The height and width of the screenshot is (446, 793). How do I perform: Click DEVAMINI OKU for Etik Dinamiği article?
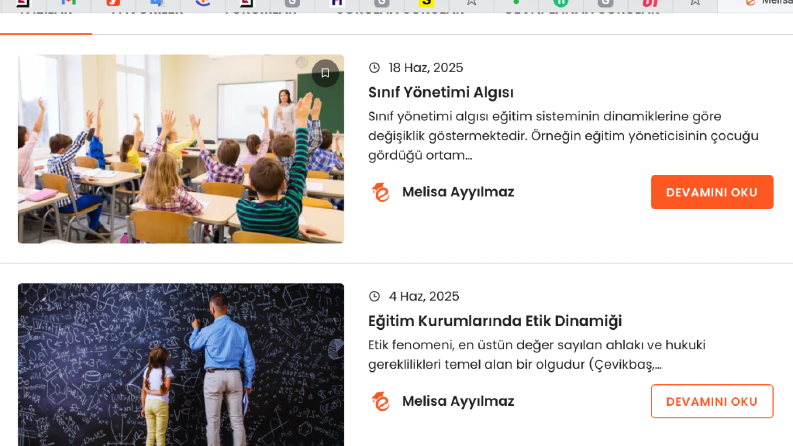click(x=712, y=402)
